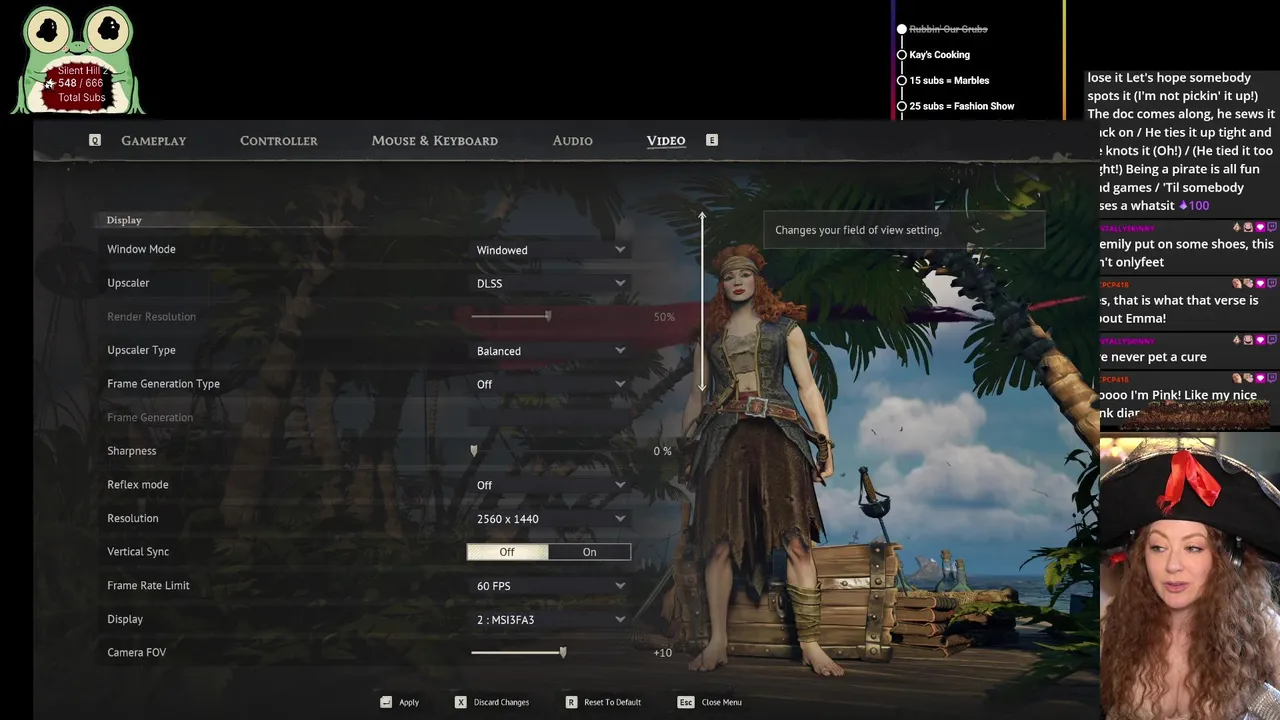Screen dimensions: 1280x720
Task: Open the Frame Rate Limit dropdown
Action: coord(549,586)
